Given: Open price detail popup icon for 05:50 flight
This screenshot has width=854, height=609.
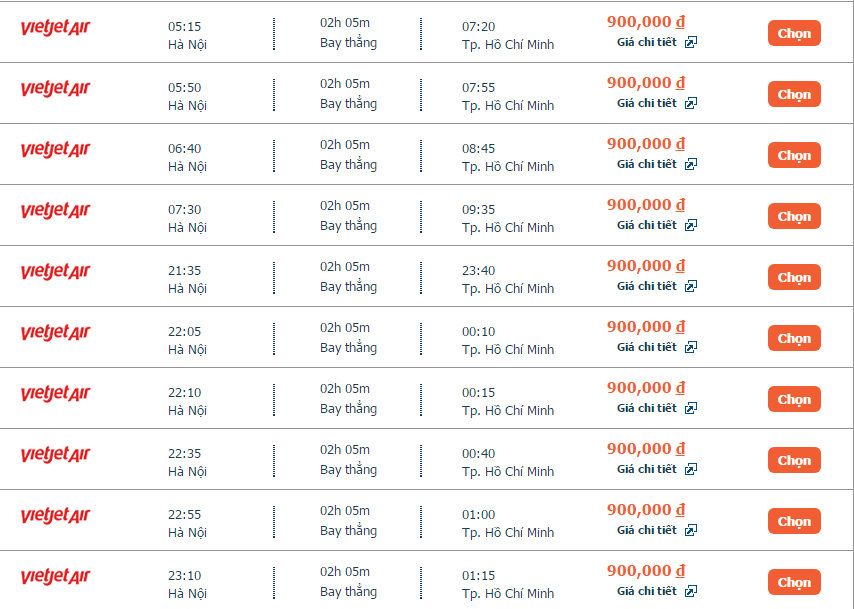Looking at the screenshot, I should click(691, 103).
